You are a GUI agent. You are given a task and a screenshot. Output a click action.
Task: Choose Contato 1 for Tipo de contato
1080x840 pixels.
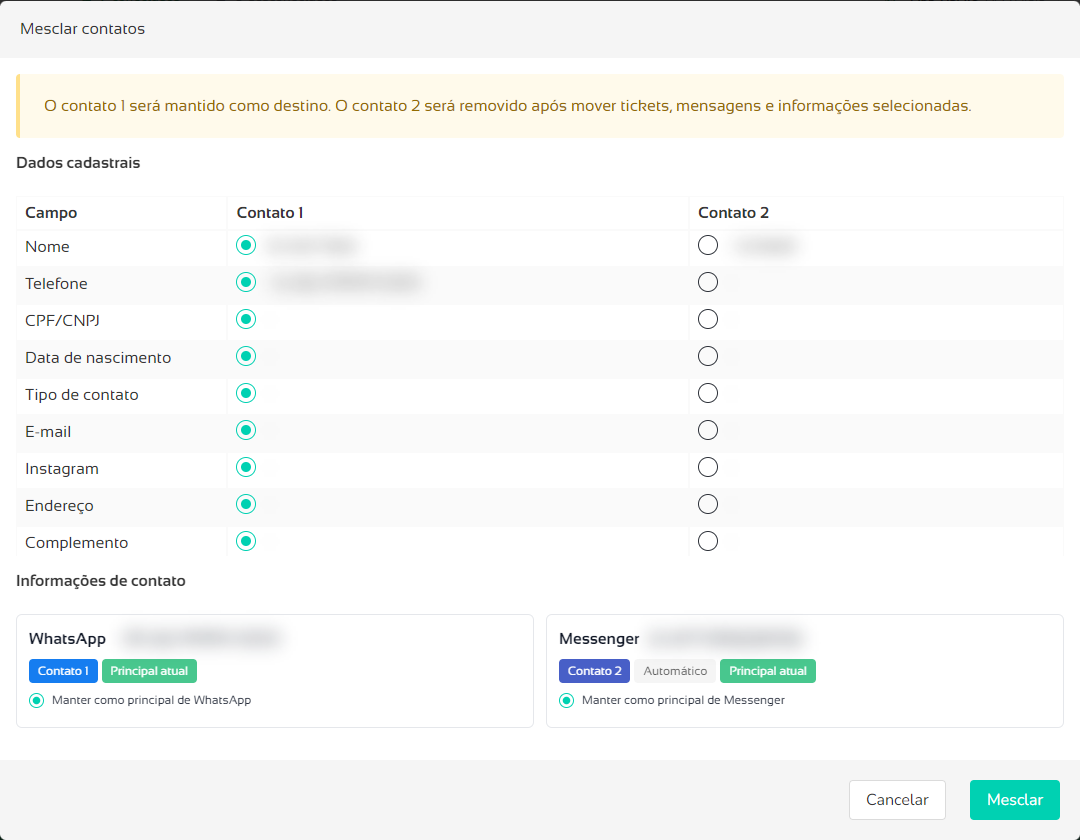point(246,393)
